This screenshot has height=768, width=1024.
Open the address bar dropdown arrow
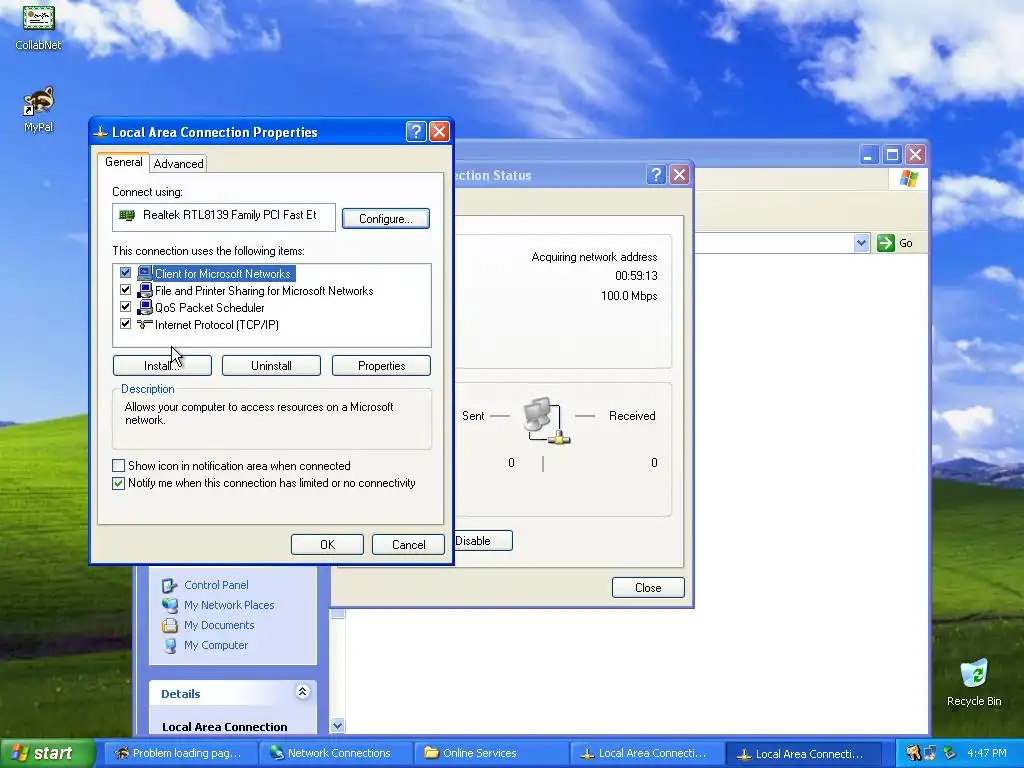click(861, 243)
